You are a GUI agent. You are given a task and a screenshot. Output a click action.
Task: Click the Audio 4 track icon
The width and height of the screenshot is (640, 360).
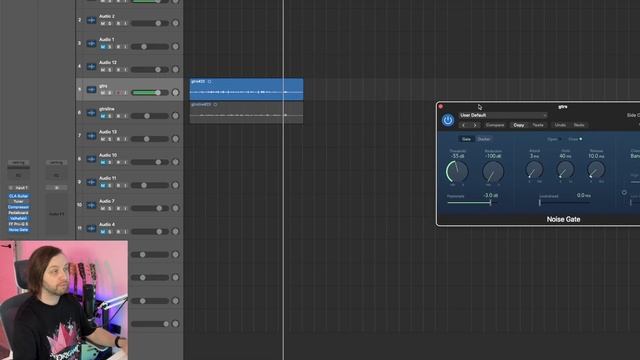tap(91, 228)
